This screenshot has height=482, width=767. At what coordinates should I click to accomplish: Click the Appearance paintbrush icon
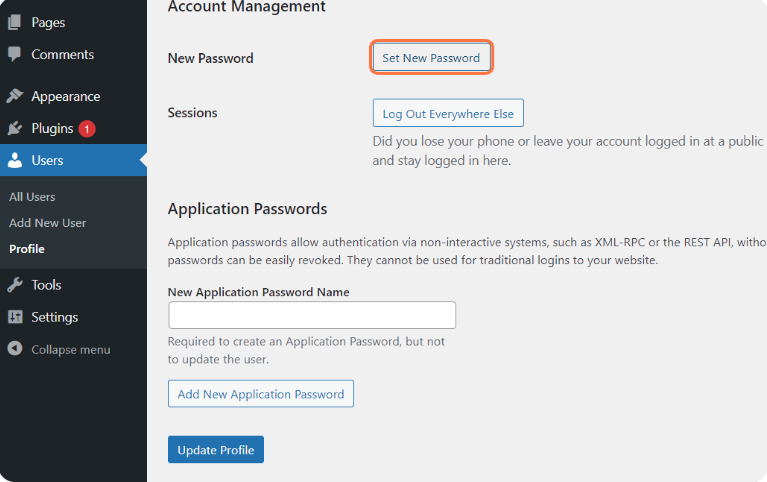point(14,97)
